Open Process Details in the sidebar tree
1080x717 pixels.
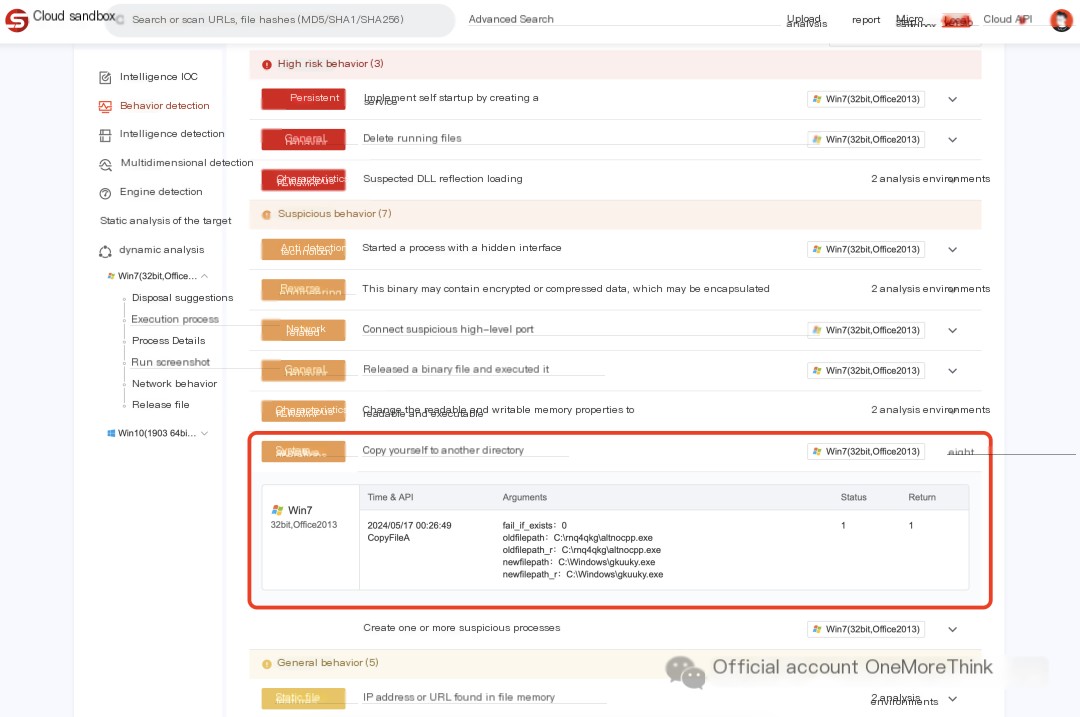tap(168, 341)
